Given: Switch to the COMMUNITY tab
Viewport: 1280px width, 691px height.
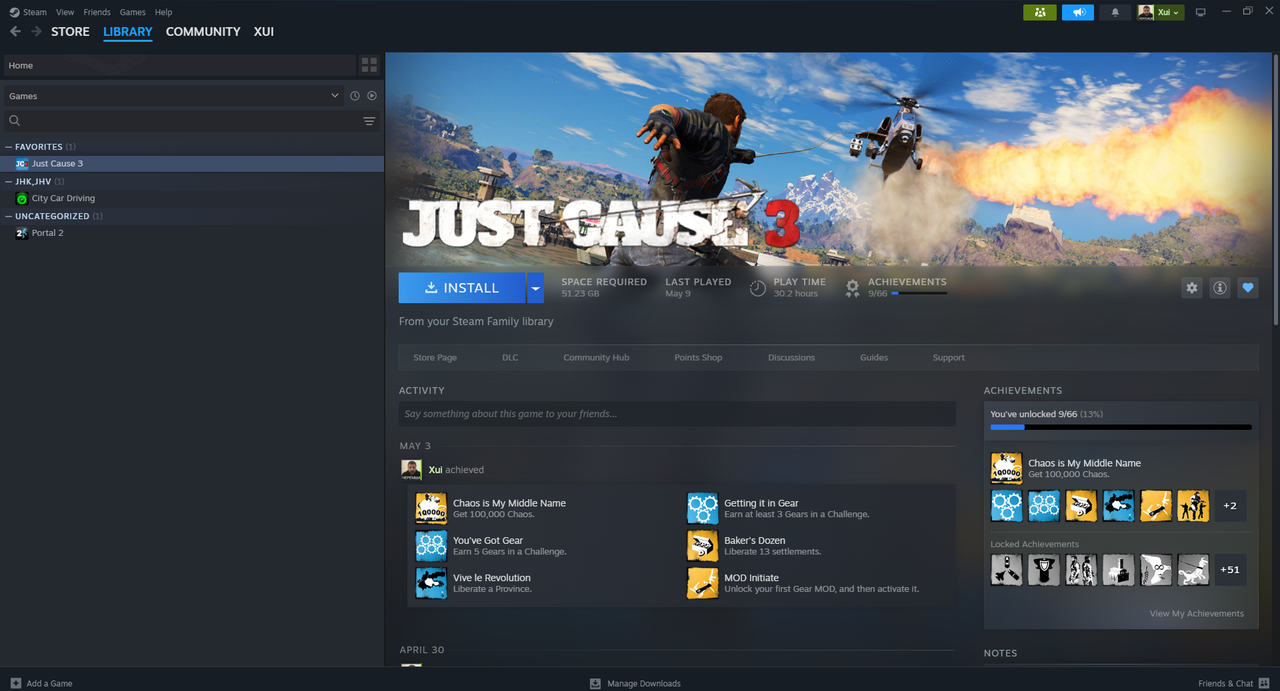Looking at the screenshot, I should [x=203, y=32].
